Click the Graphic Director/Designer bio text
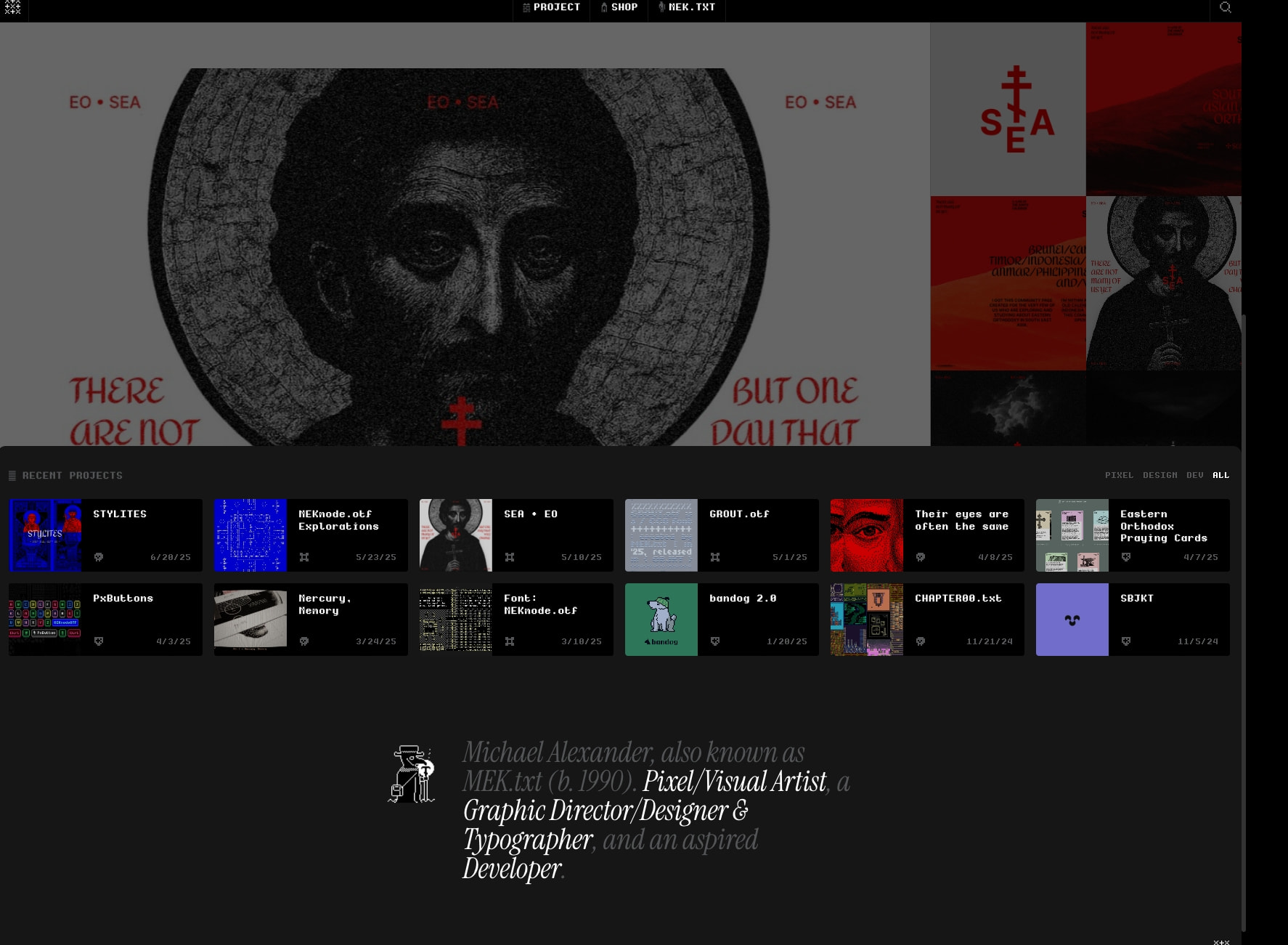The image size is (1288, 945). coord(606,811)
